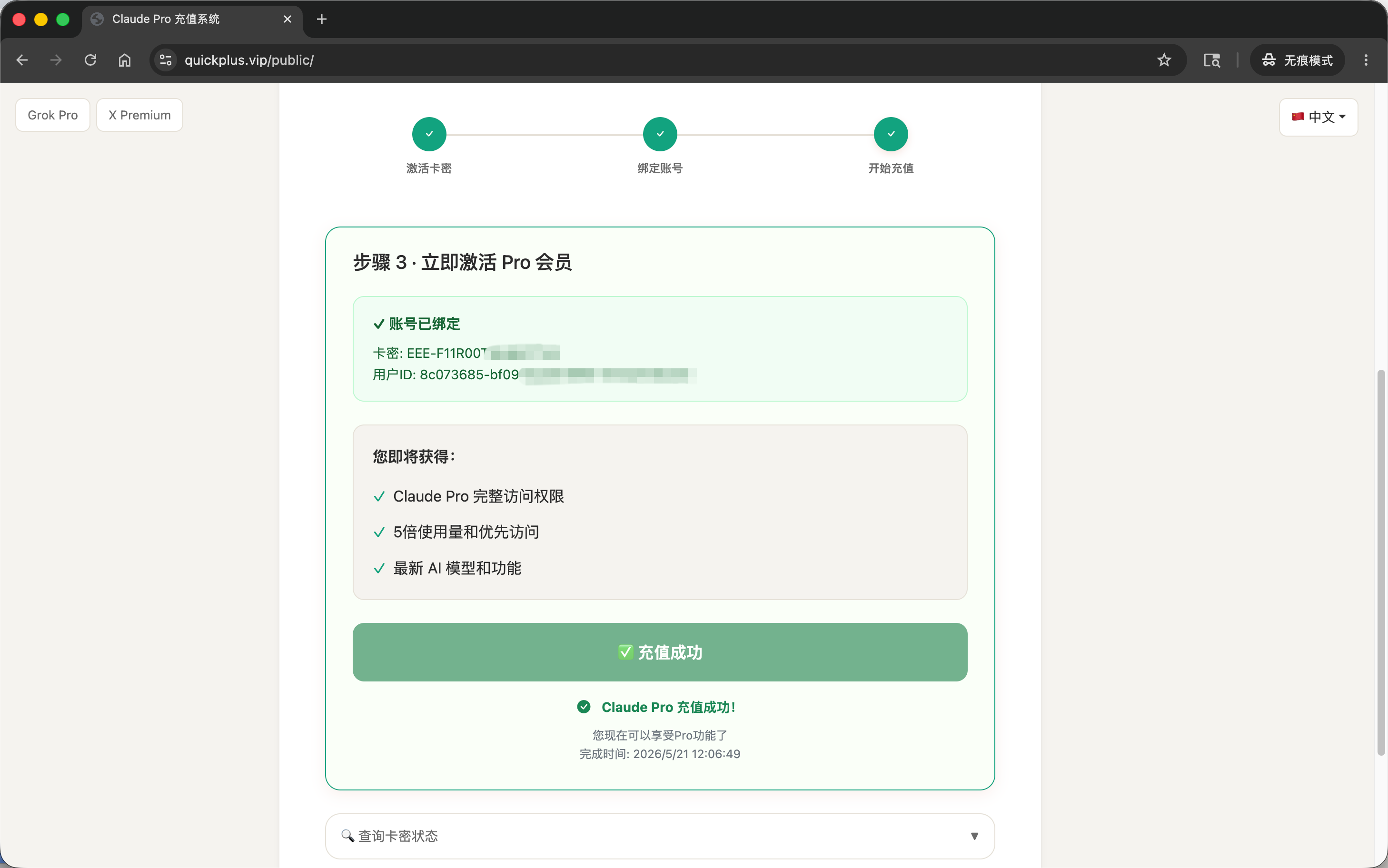Click the 账号已绑定 status heading
Screen dimensions: 1388x868
point(416,324)
